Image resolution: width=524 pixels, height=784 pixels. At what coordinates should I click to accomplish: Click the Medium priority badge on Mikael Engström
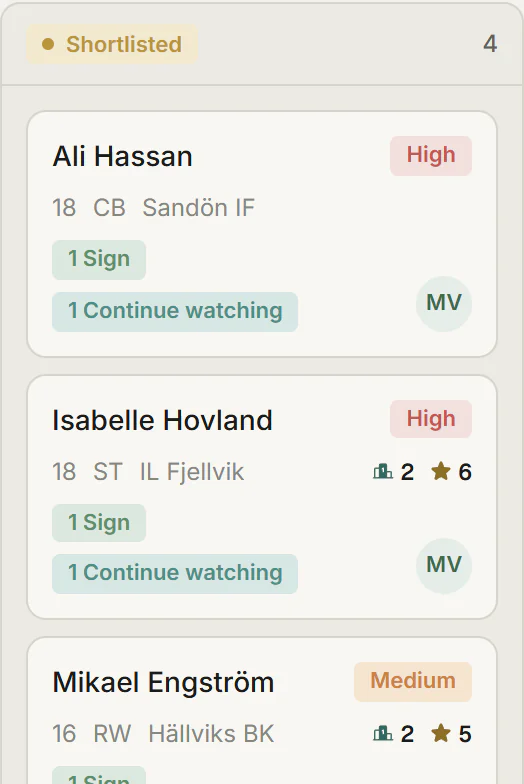click(x=412, y=682)
